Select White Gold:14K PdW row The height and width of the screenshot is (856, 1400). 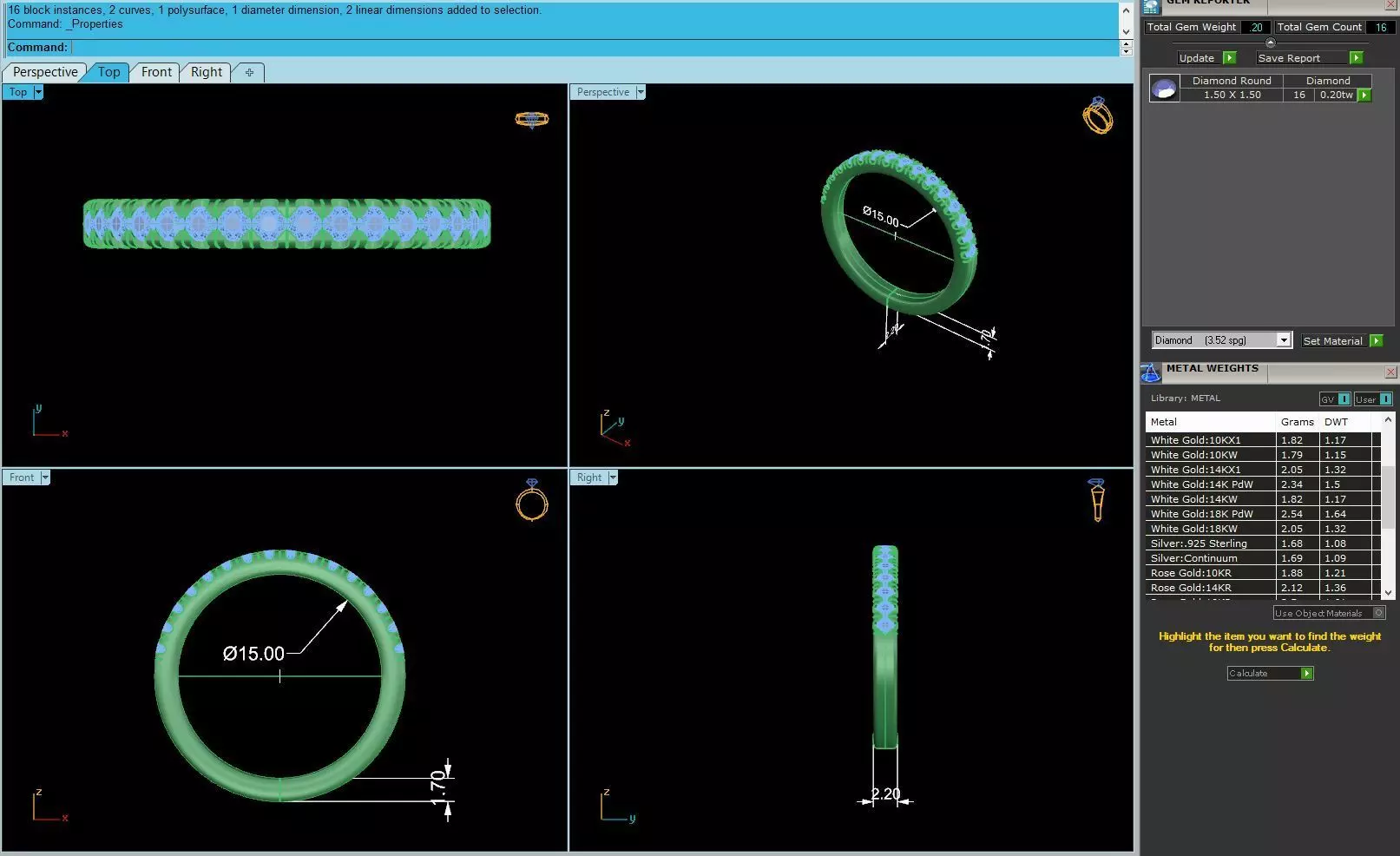1263,484
